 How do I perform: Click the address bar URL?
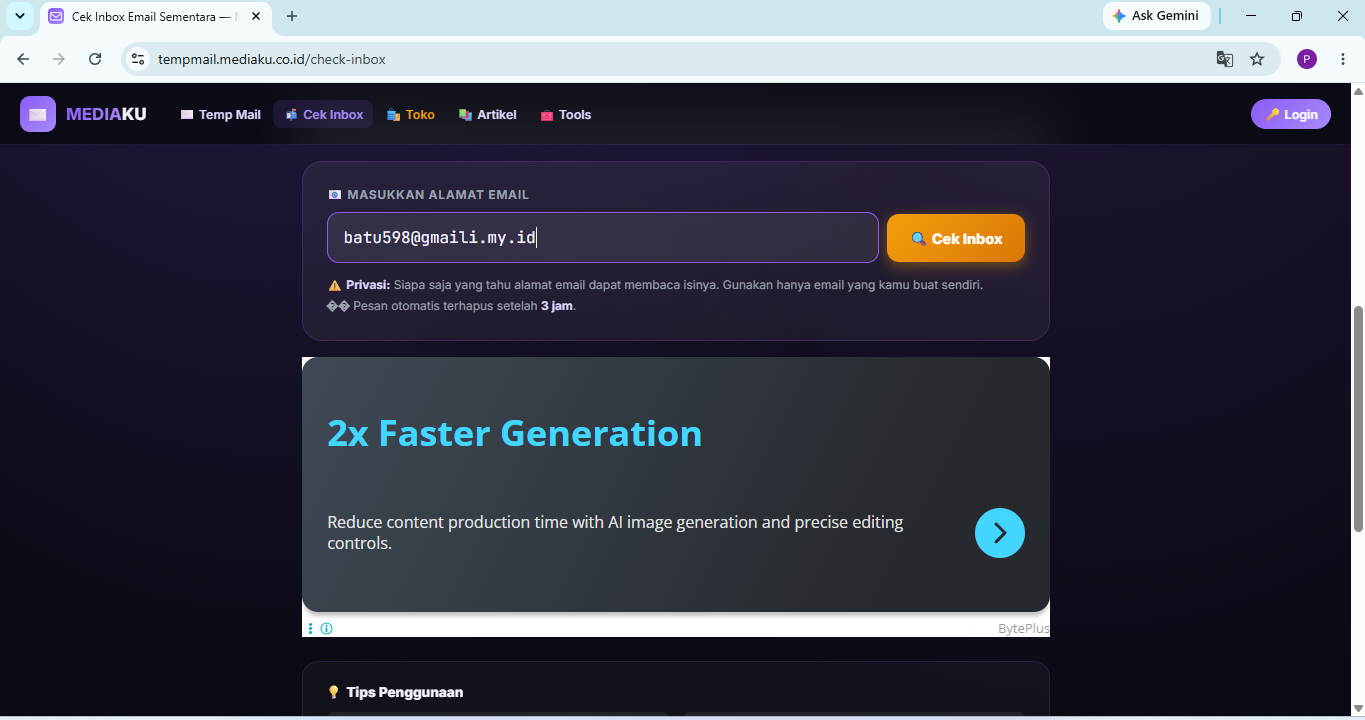(272, 59)
